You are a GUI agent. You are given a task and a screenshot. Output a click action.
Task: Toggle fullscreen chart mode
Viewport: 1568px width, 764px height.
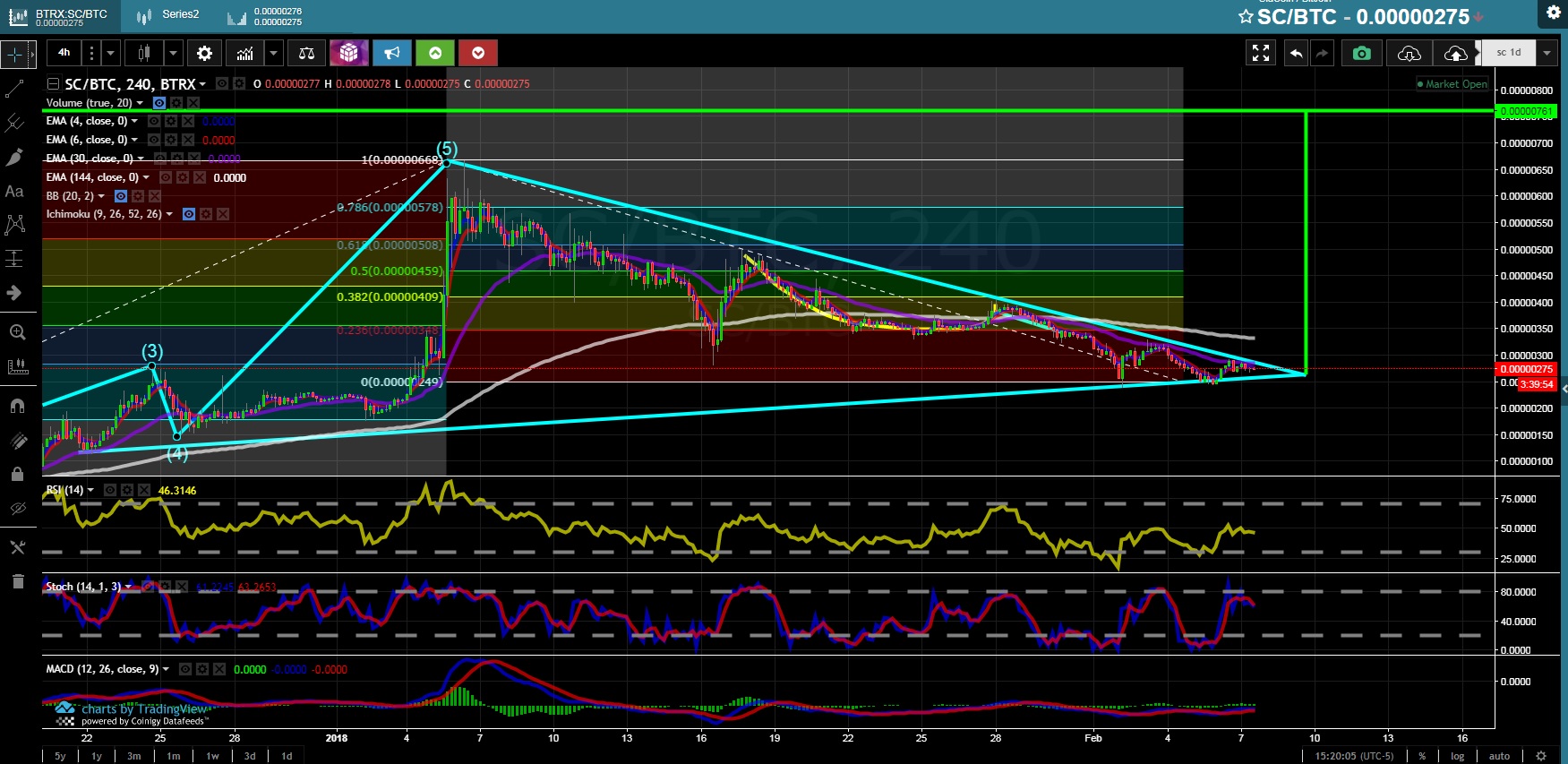tap(1261, 53)
